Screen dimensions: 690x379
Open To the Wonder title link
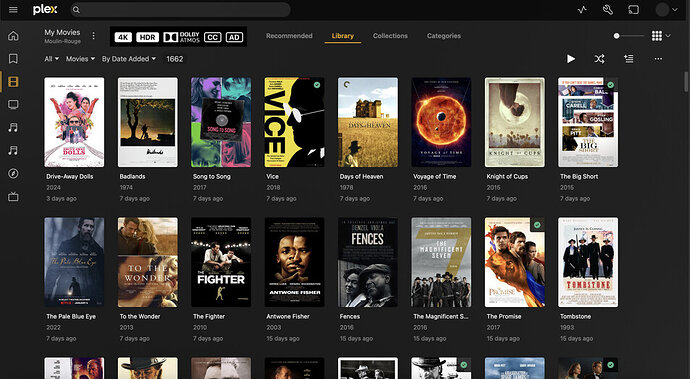140,316
